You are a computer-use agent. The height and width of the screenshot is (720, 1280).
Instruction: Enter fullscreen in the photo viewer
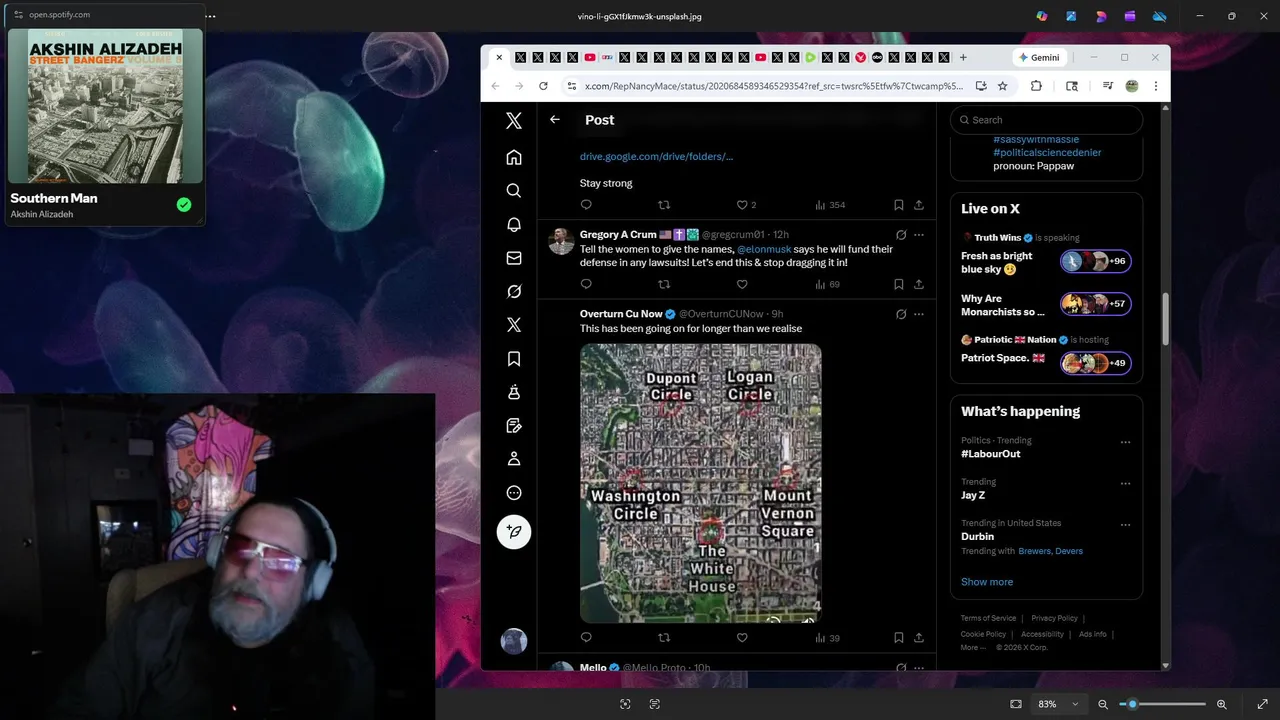click(1262, 704)
